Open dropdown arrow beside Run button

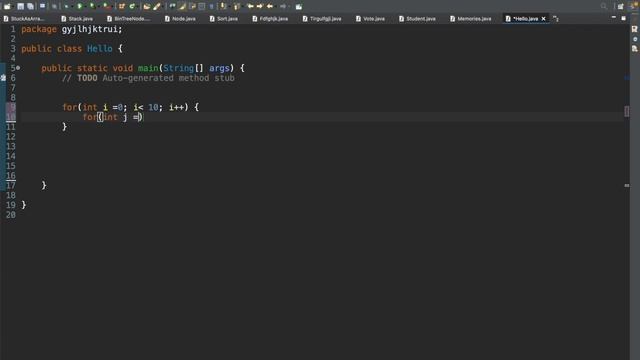85,7
